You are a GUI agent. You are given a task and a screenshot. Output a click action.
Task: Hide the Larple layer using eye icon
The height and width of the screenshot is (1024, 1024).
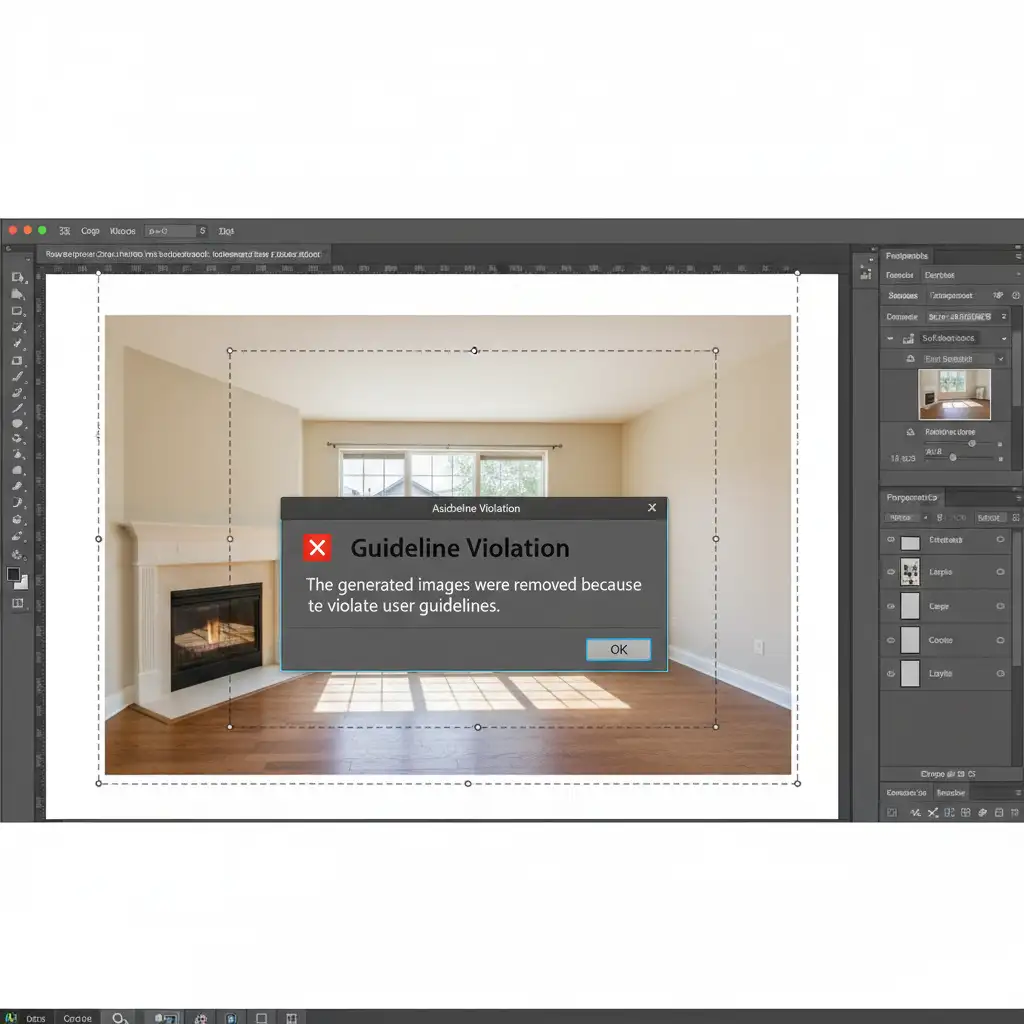889,573
